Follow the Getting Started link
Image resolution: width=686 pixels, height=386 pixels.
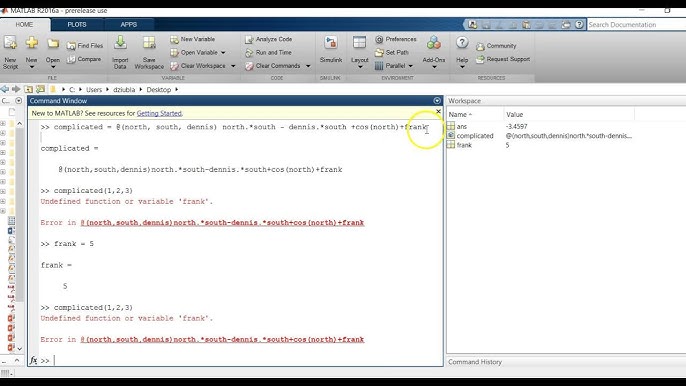[159, 113]
